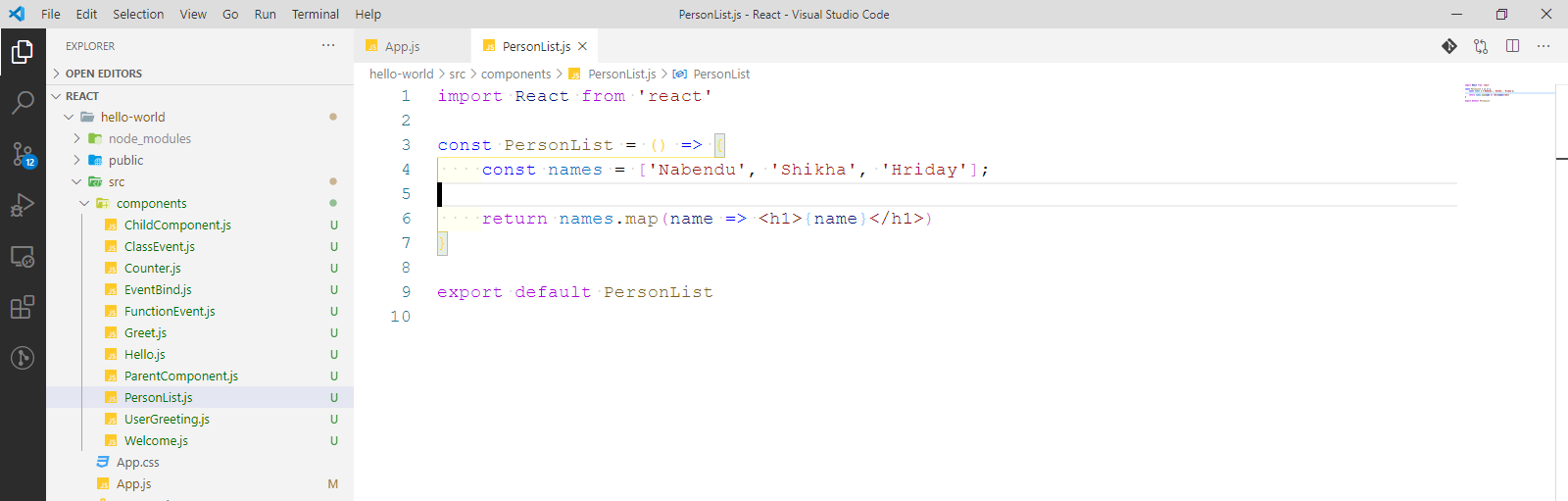The height and width of the screenshot is (501, 1568).
Task: Open the Help menu
Action: pos(368,14)
